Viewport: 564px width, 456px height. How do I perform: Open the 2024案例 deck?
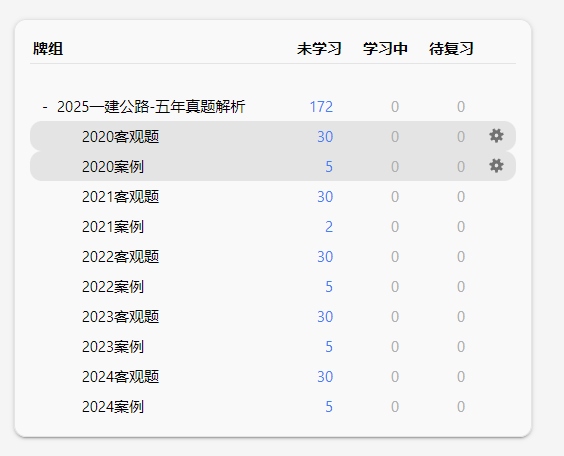[x=113, y=407]
